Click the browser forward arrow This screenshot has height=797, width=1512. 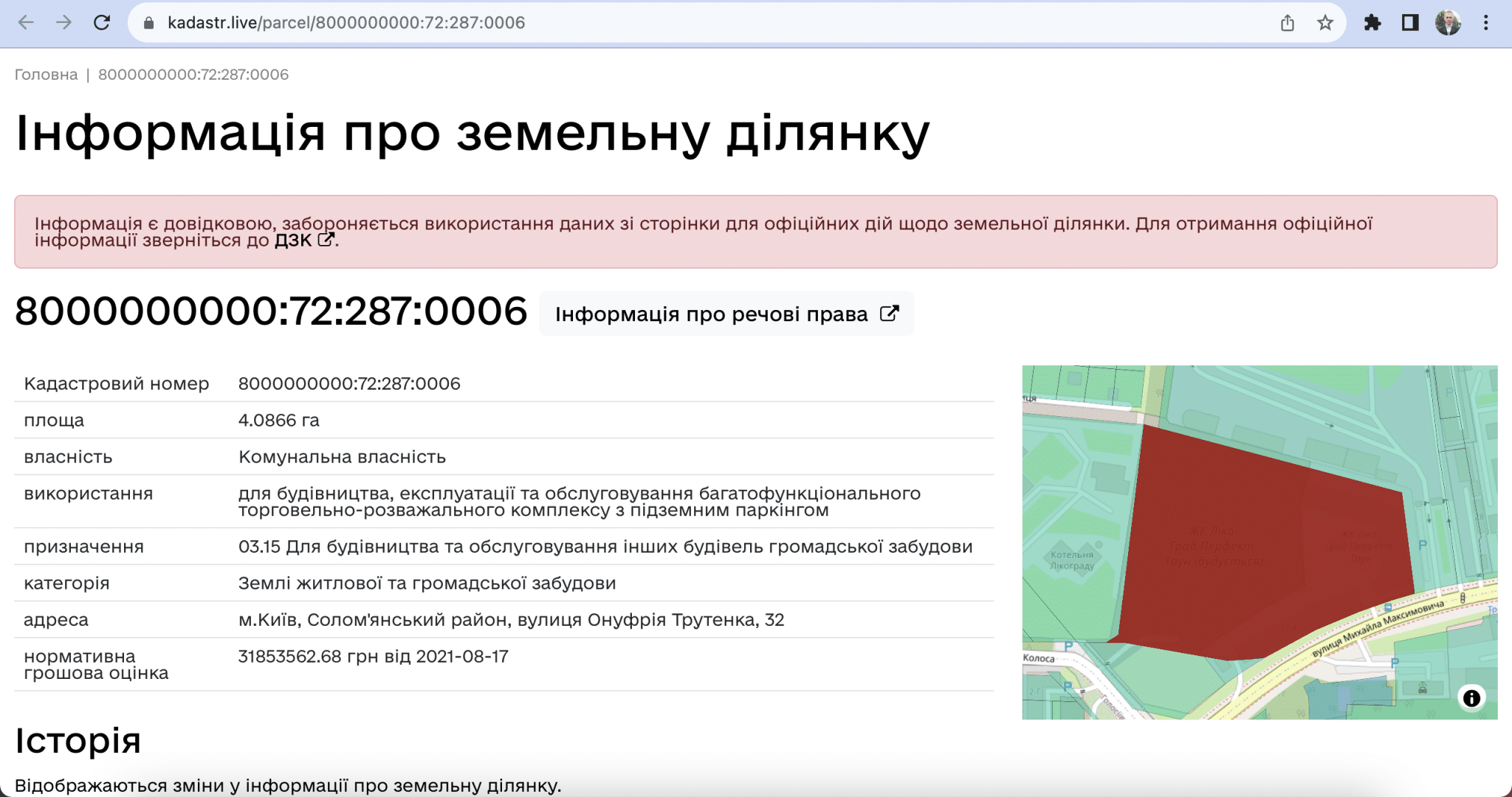(63, 23)
